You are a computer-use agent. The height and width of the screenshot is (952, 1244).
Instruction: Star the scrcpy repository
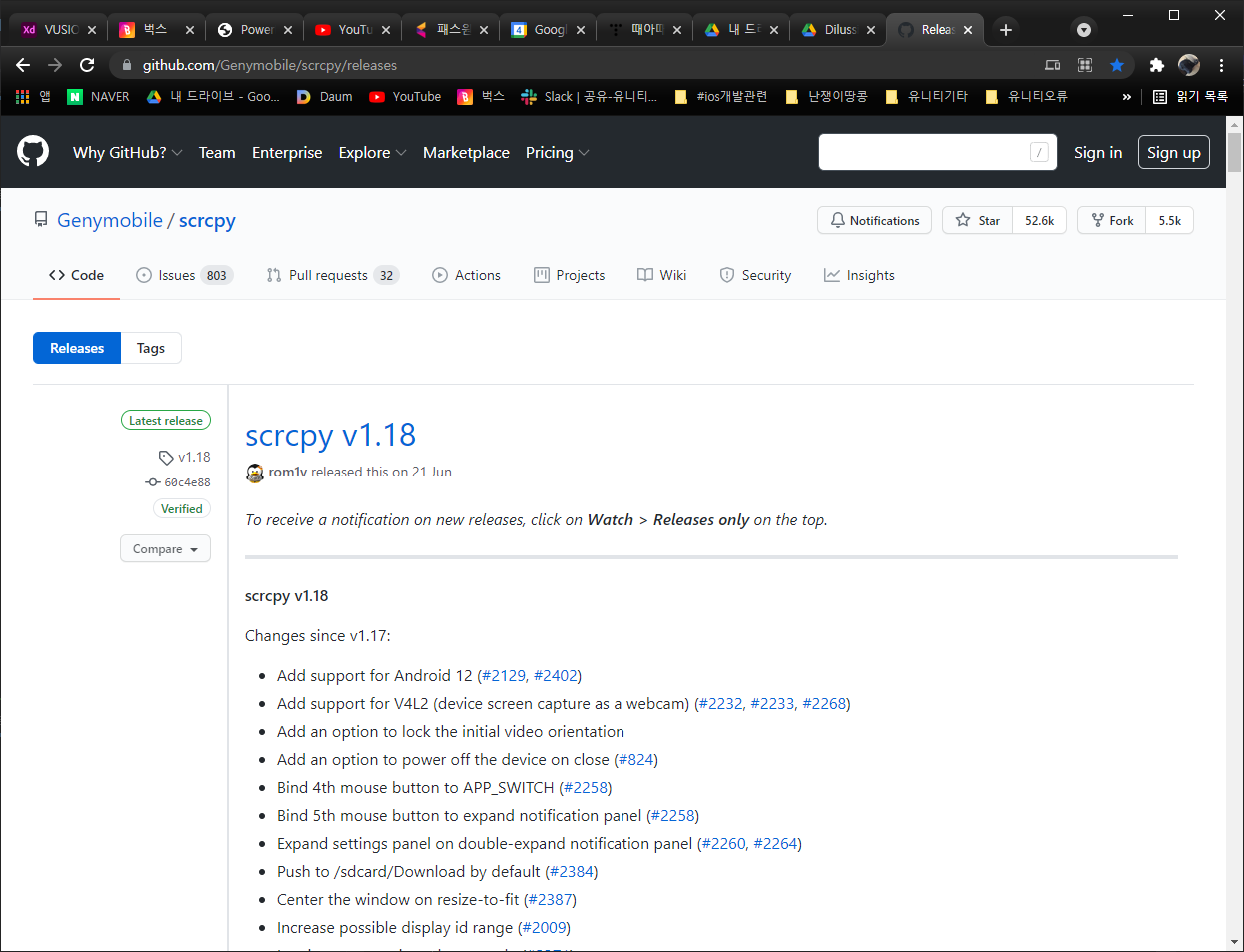coord(977,220)
